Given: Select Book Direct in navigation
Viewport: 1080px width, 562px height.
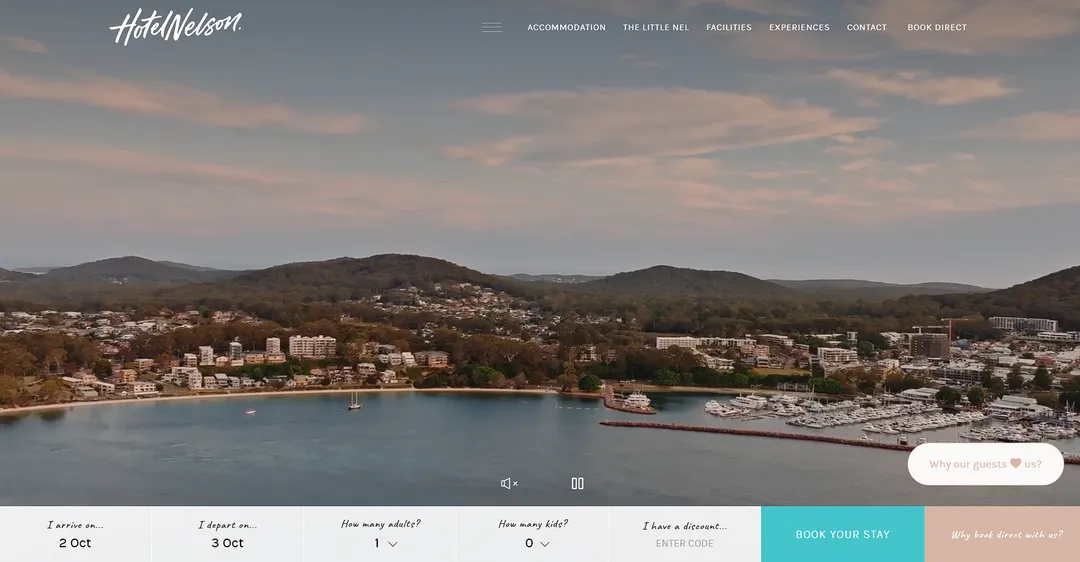Looking at the screenshot, I should (937, 28).
